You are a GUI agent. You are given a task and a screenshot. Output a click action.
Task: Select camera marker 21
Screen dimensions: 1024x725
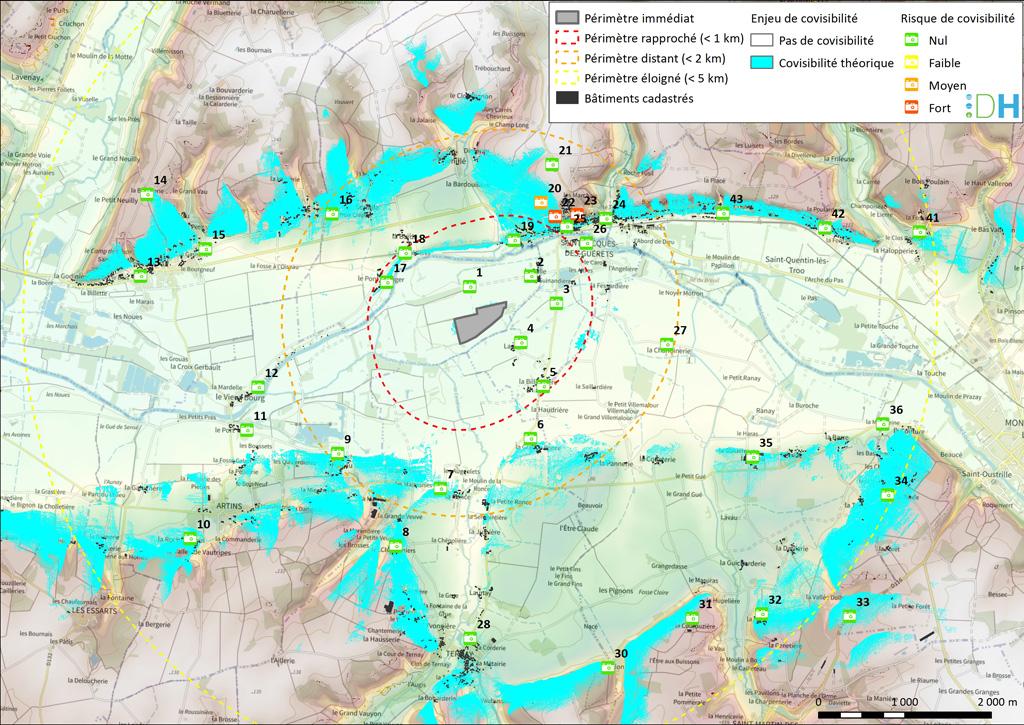point(552,164)
